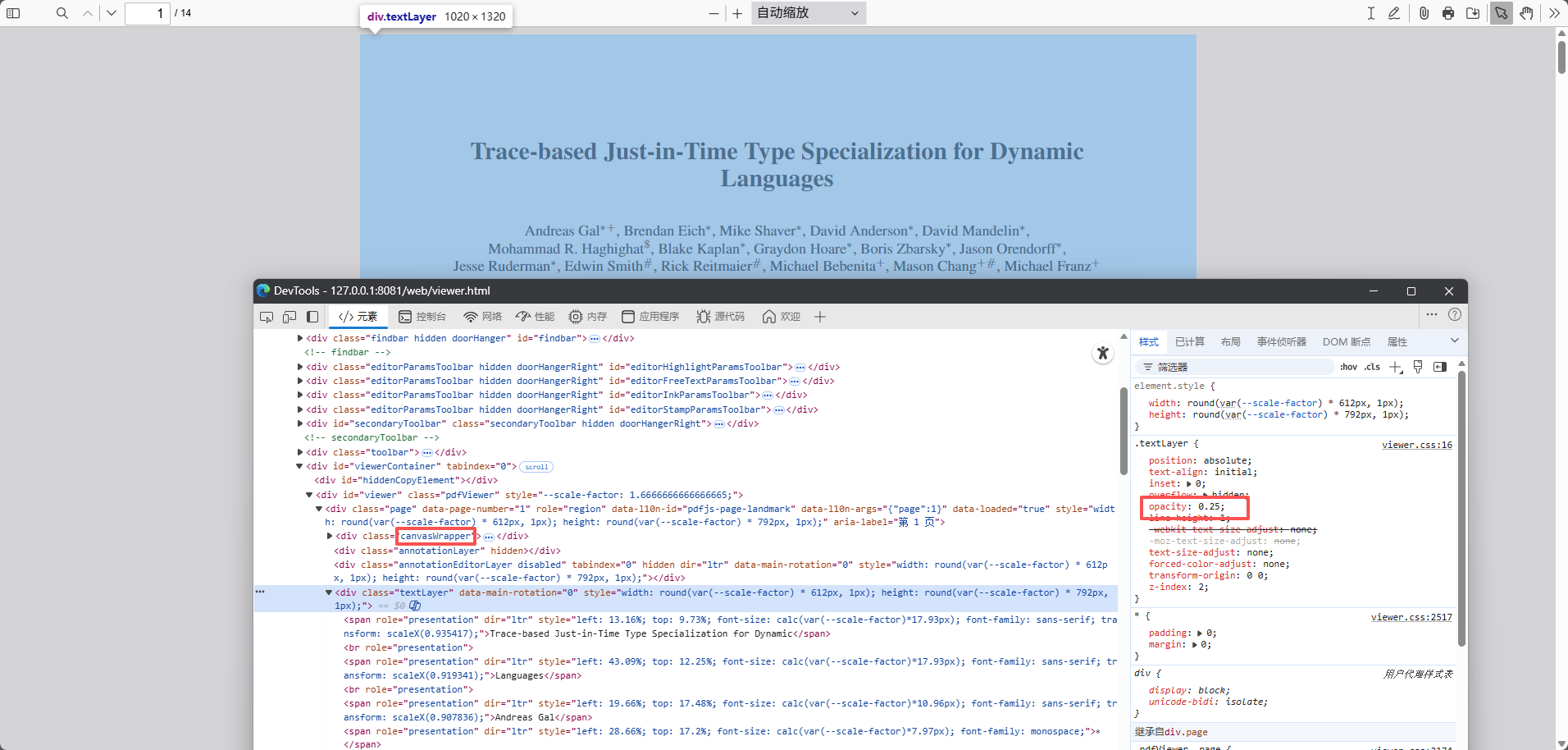Collapse the viewerContainer div node

[x=299, y=466]
